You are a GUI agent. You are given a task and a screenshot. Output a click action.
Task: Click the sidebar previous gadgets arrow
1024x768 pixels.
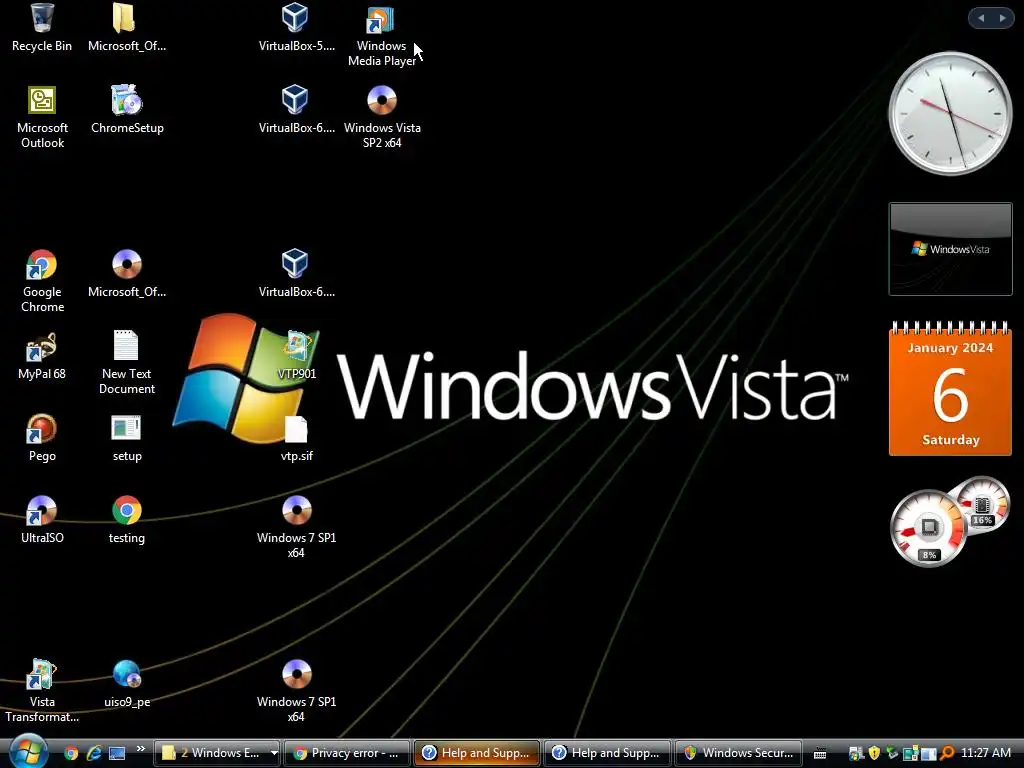coord(981,18)
